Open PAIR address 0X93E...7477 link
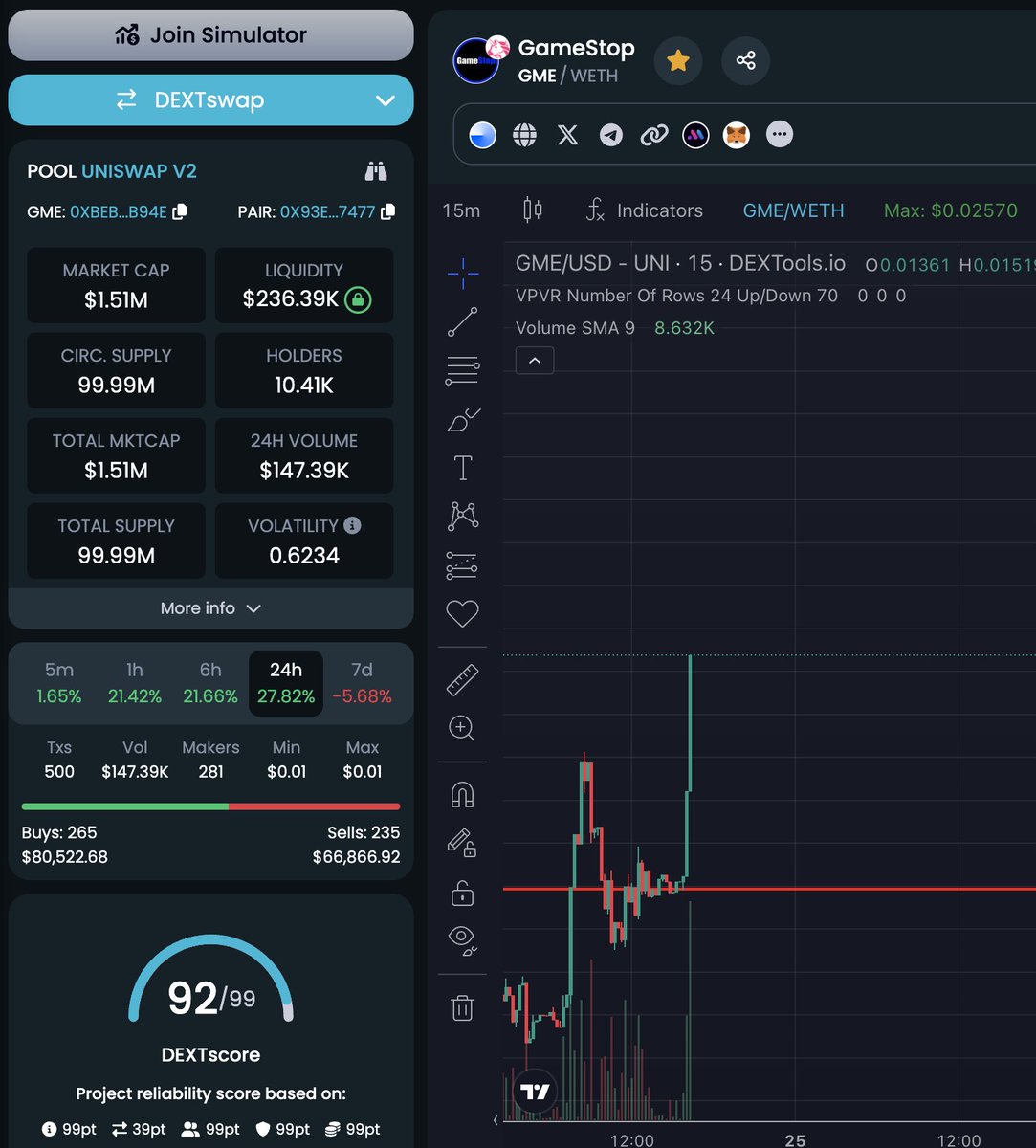The width and height of the screenshot is (1036, 1148). coord(327,211)
